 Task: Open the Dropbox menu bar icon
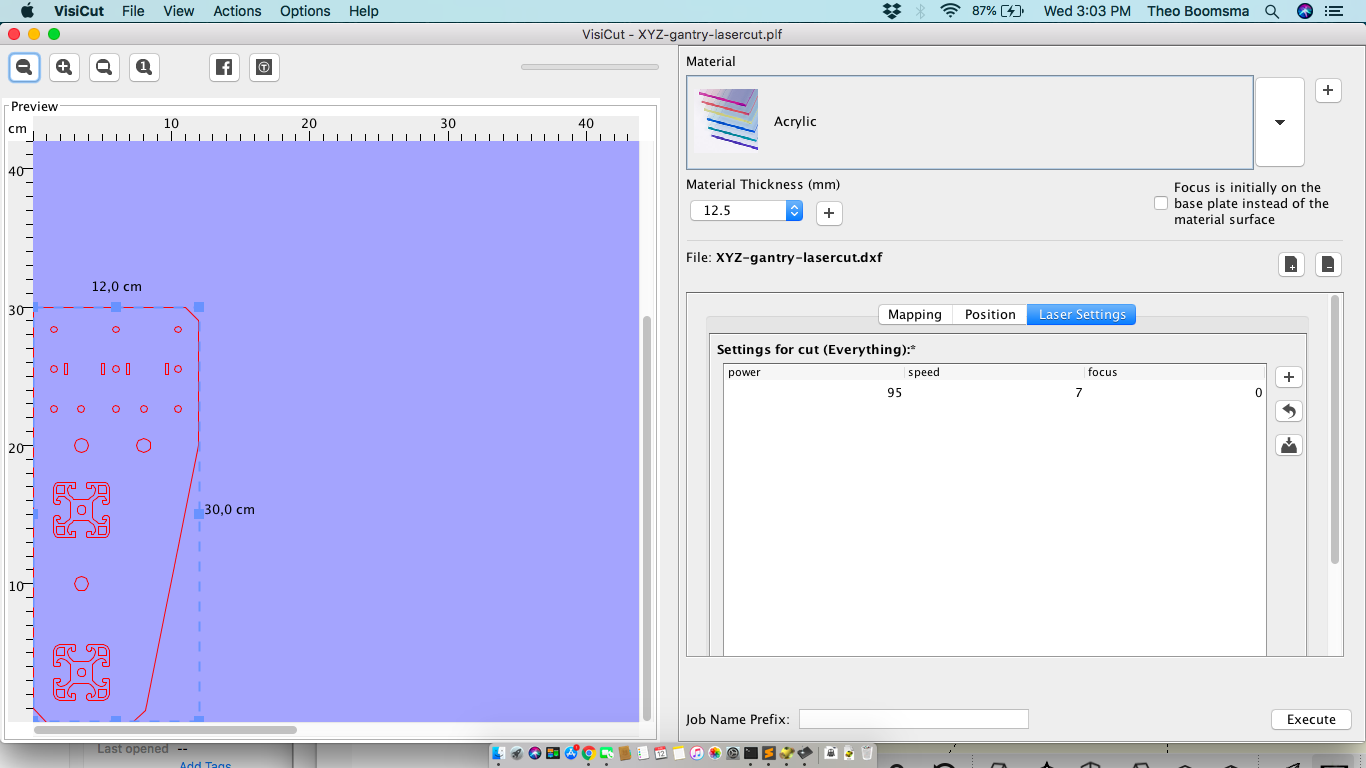(892, 11)
